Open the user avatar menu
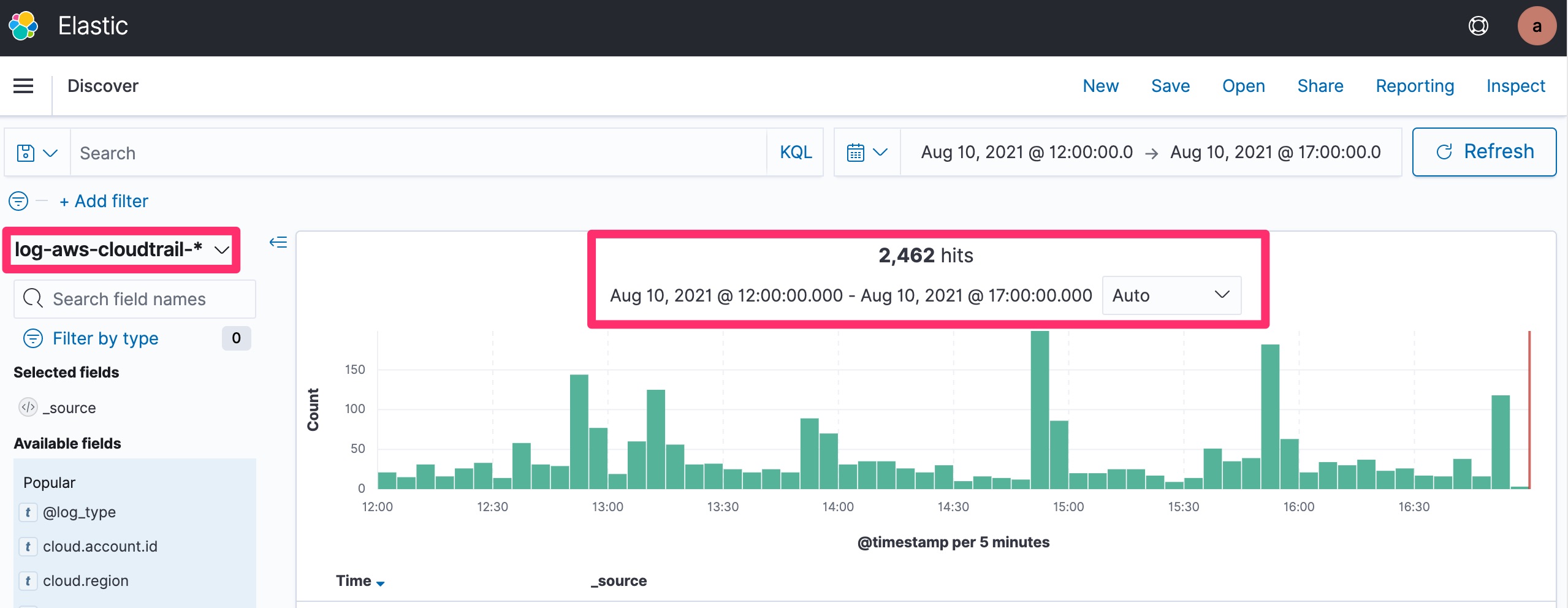1568x608 pixels. coord(1536,26)
